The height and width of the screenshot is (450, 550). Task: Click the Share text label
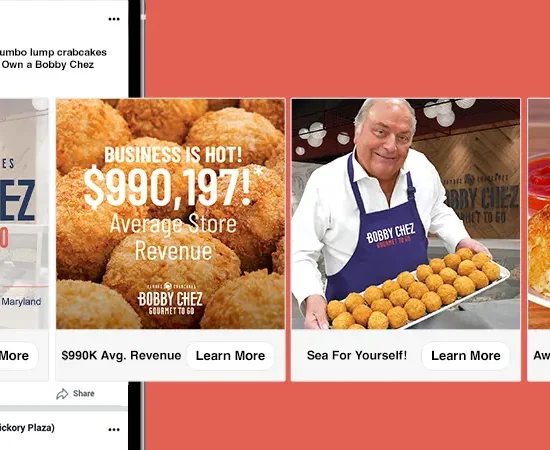pos(83,394)
